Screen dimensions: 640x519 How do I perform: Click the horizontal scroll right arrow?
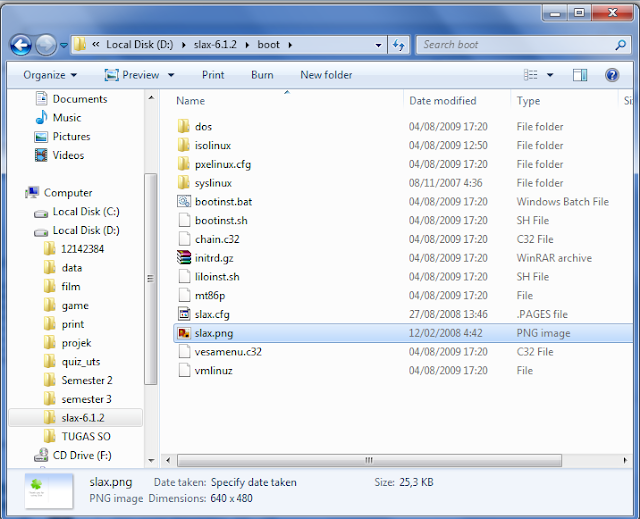[x=625, y=460]
